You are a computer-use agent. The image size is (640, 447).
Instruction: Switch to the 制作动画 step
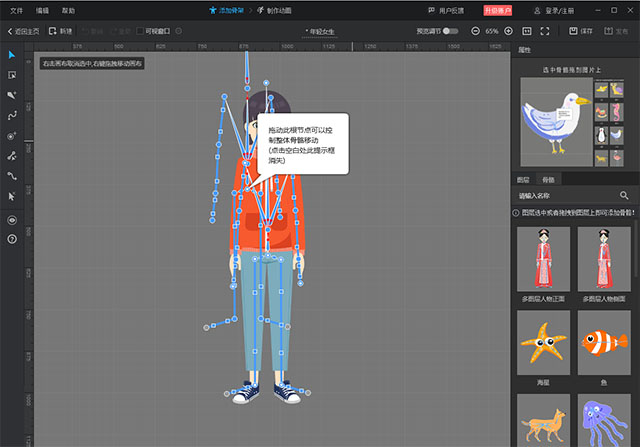pos(278,9)
